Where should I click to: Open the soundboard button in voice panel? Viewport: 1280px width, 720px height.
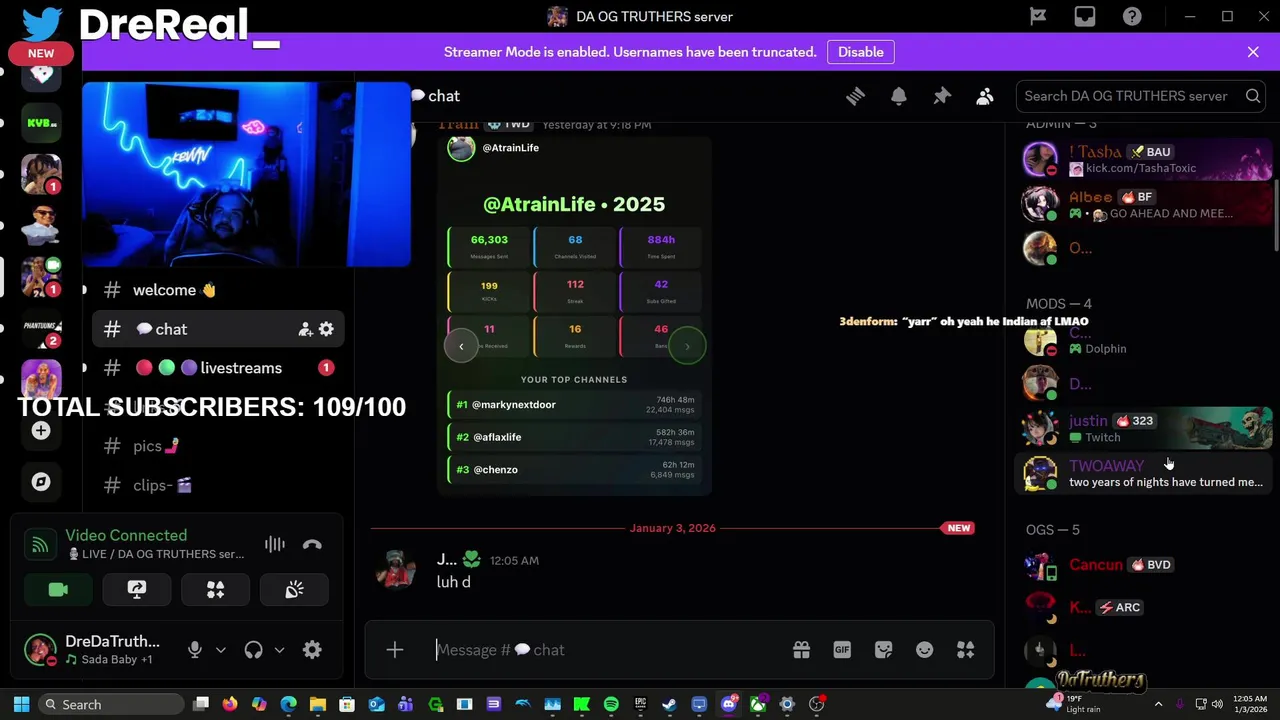point(294,590)
